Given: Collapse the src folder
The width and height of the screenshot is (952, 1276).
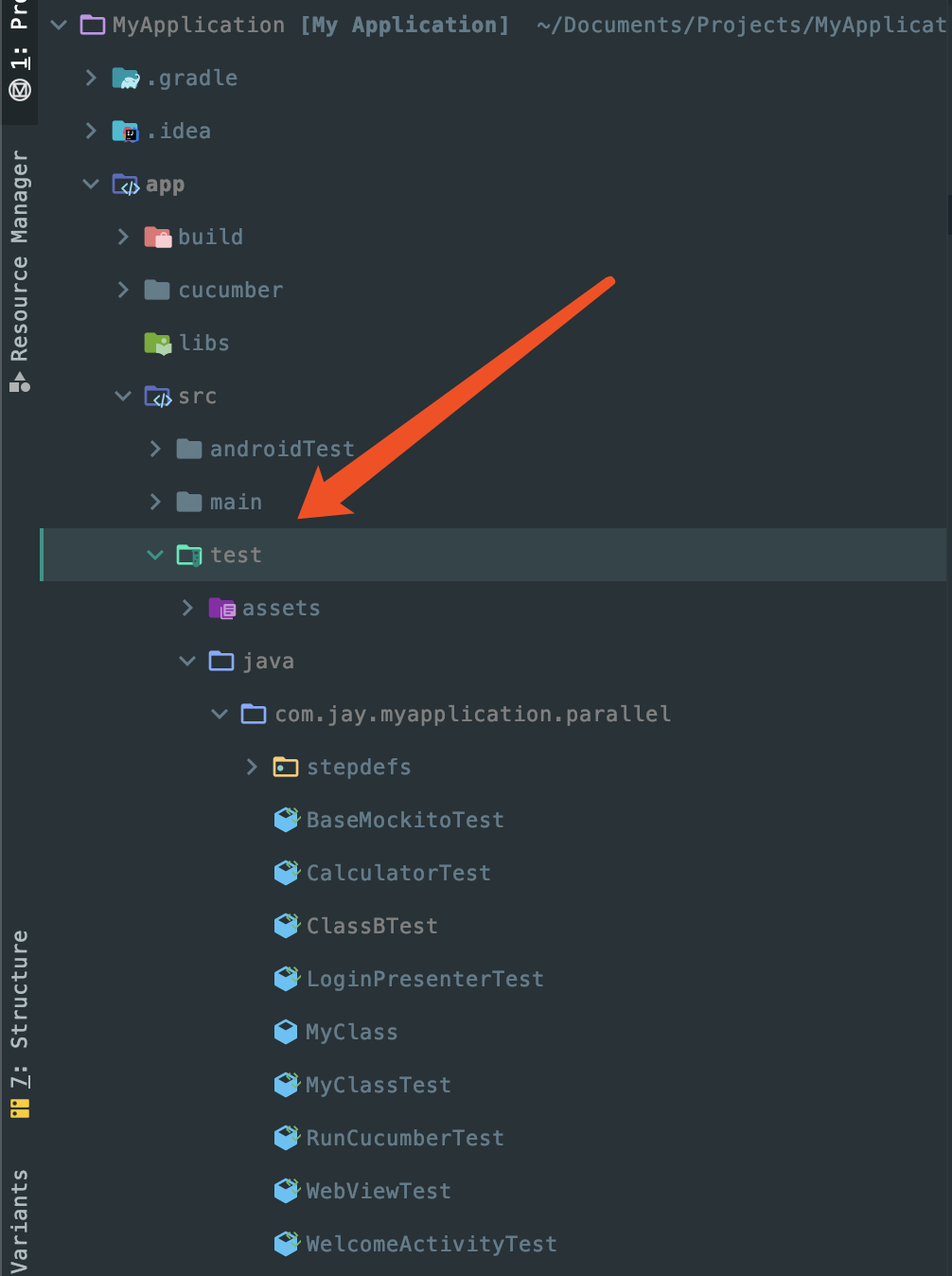Looking at the screenshot, I should [123, 397].
